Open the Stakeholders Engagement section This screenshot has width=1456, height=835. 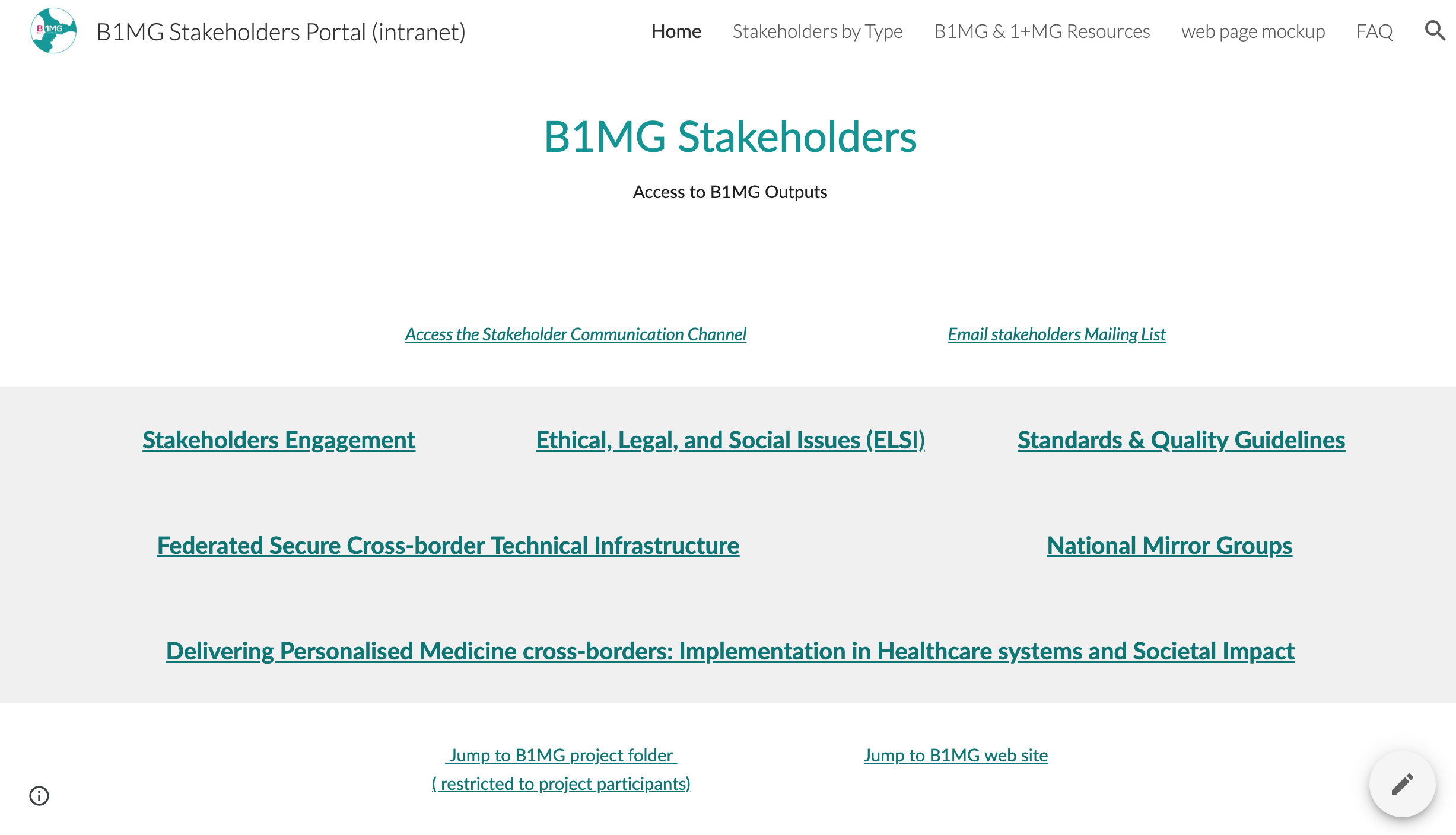click(278, 440)
